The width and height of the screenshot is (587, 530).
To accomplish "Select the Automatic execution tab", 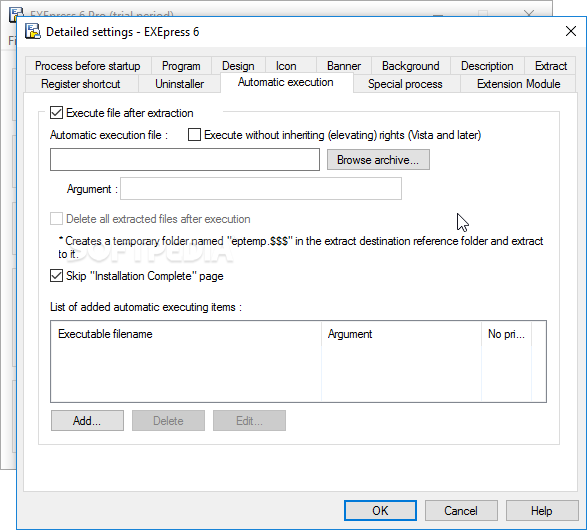I will point(286,82).
